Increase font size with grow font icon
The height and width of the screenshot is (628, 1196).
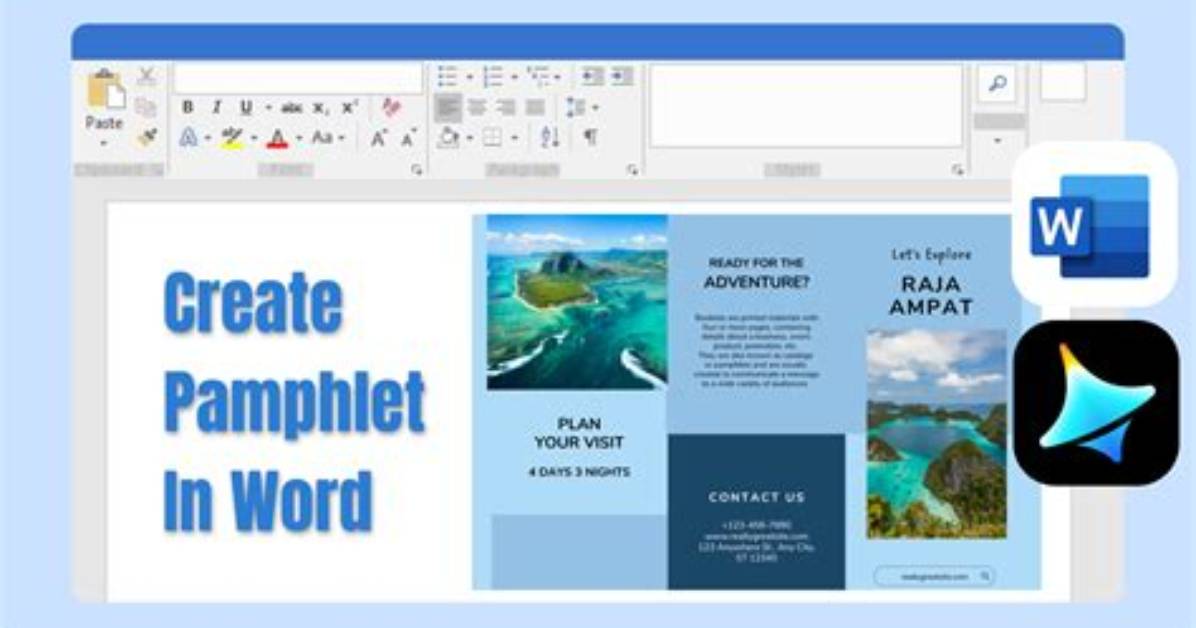(x=379, y=138)
